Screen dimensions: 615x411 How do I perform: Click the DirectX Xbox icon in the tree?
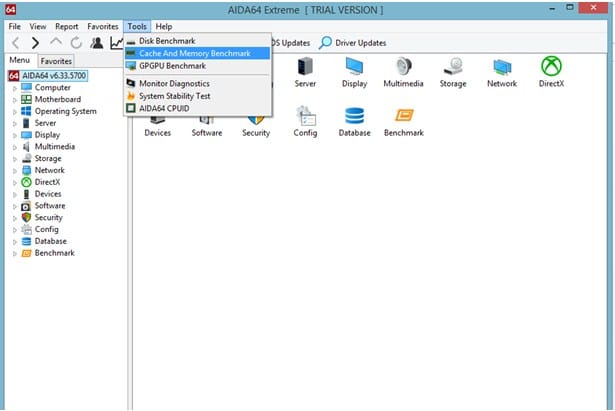tap(26, 182)
